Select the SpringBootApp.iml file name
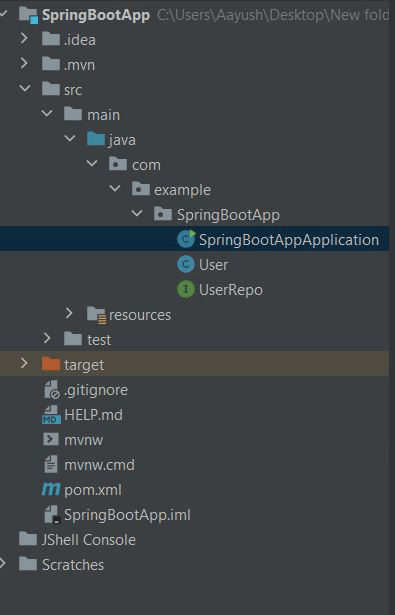Screen dimensions: 395x615 (x=127, y=515)
